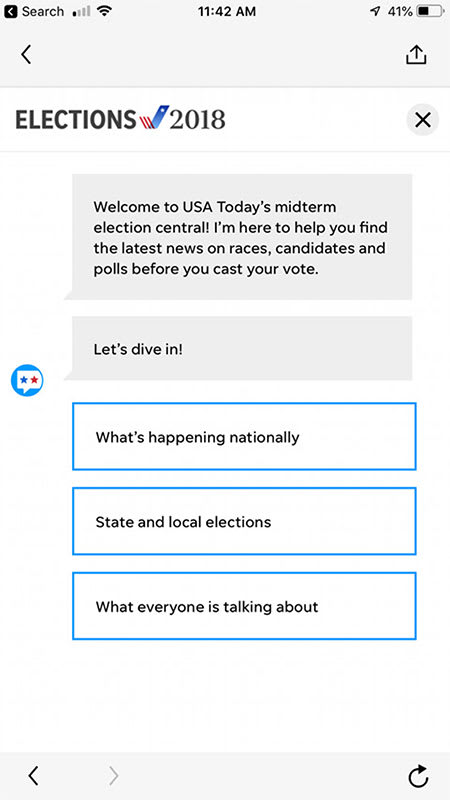Tap the chat bot stars avatar
Viewport: 450px width, 800px height.
27,381
